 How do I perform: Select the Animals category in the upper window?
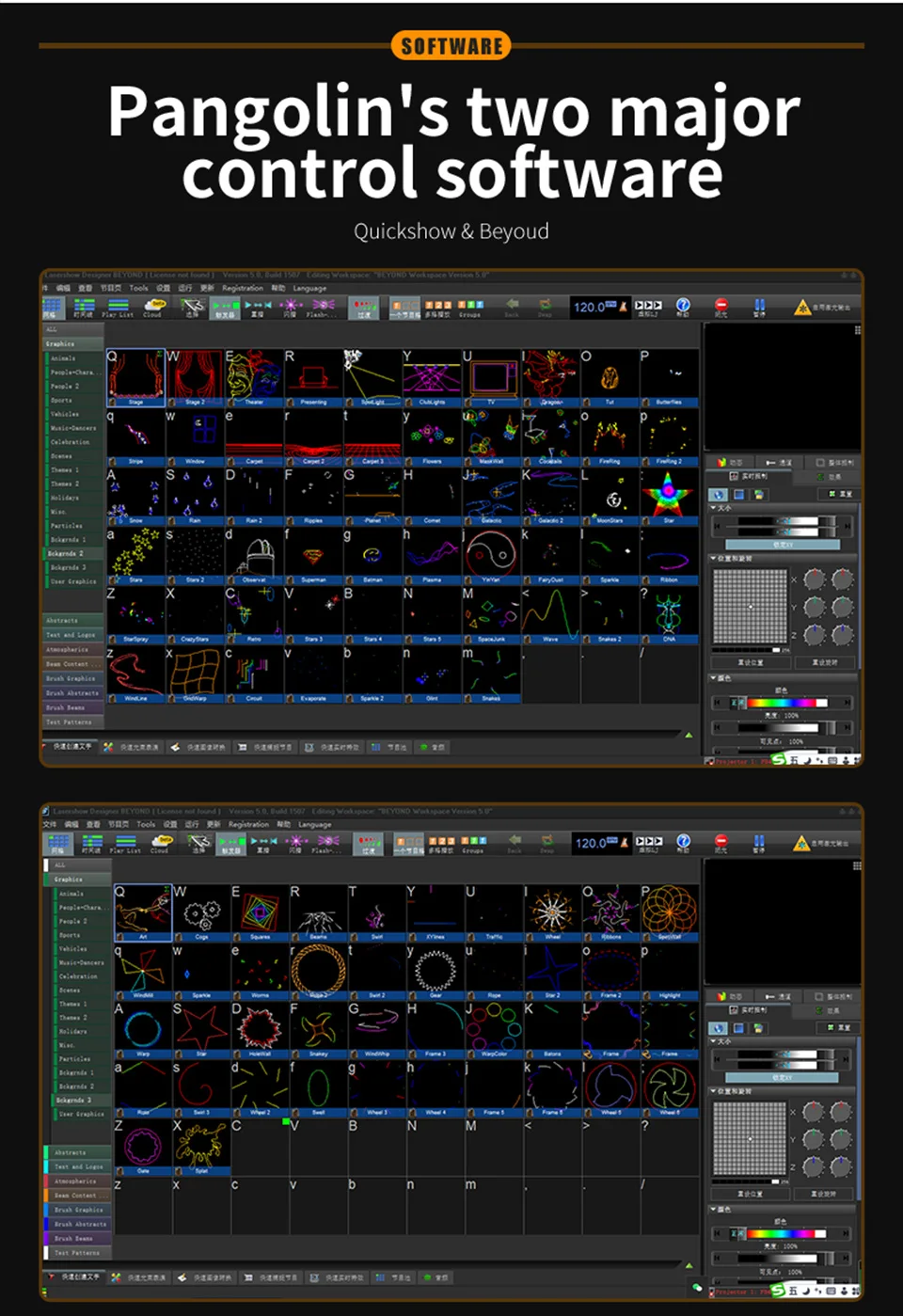(x=74, y=358)
